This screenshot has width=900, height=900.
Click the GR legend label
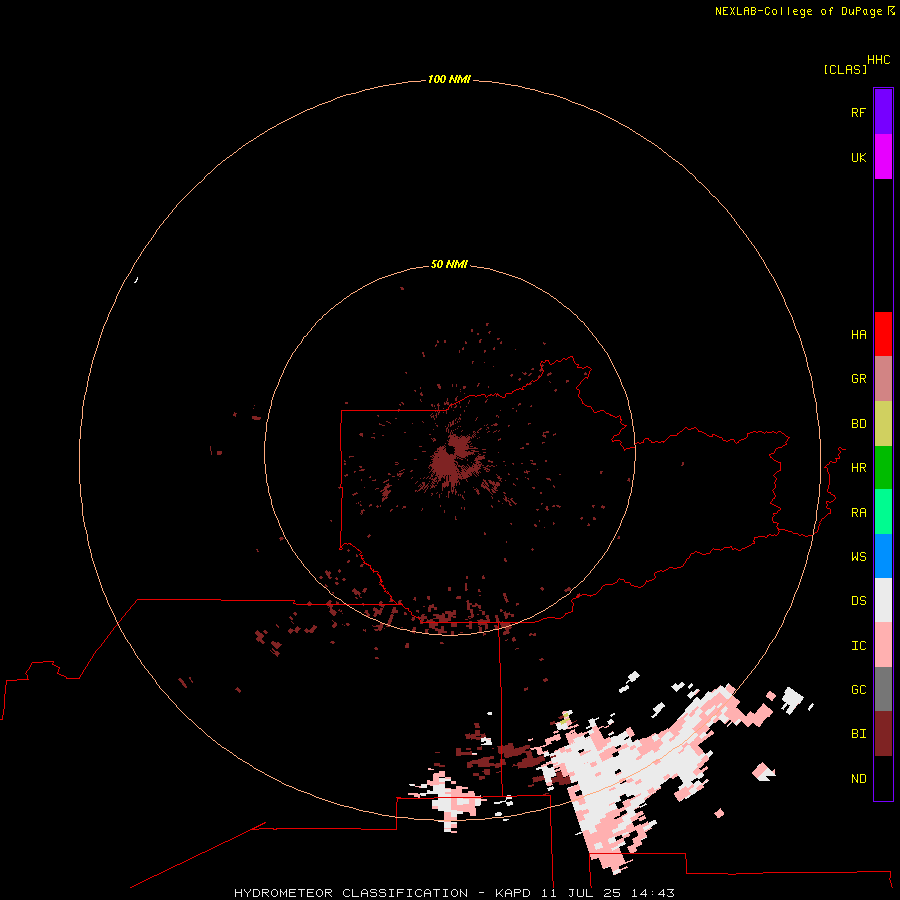click(859, 379)
